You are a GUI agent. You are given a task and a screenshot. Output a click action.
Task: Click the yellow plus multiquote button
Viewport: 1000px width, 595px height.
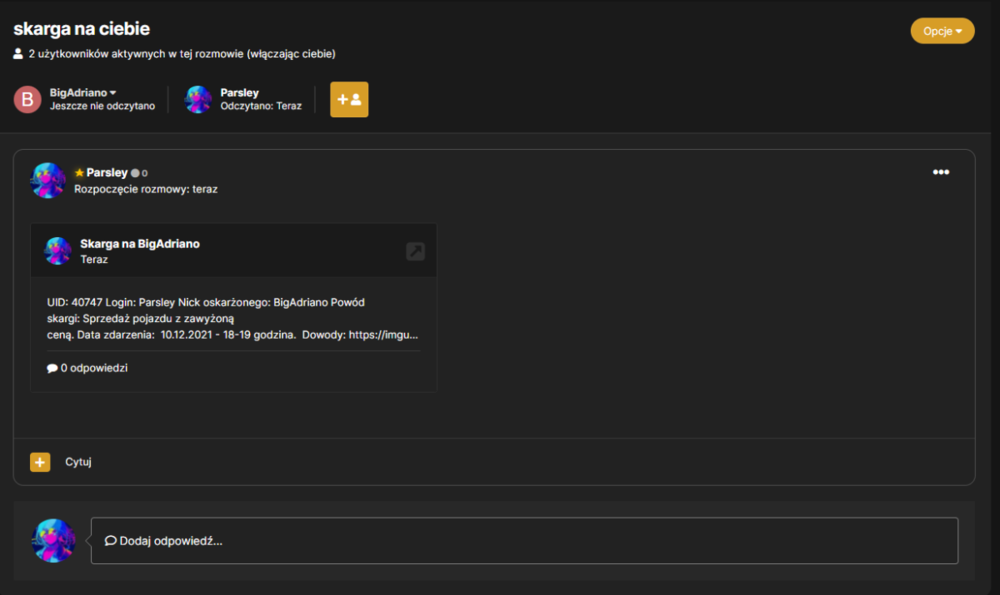coord(40,462)
